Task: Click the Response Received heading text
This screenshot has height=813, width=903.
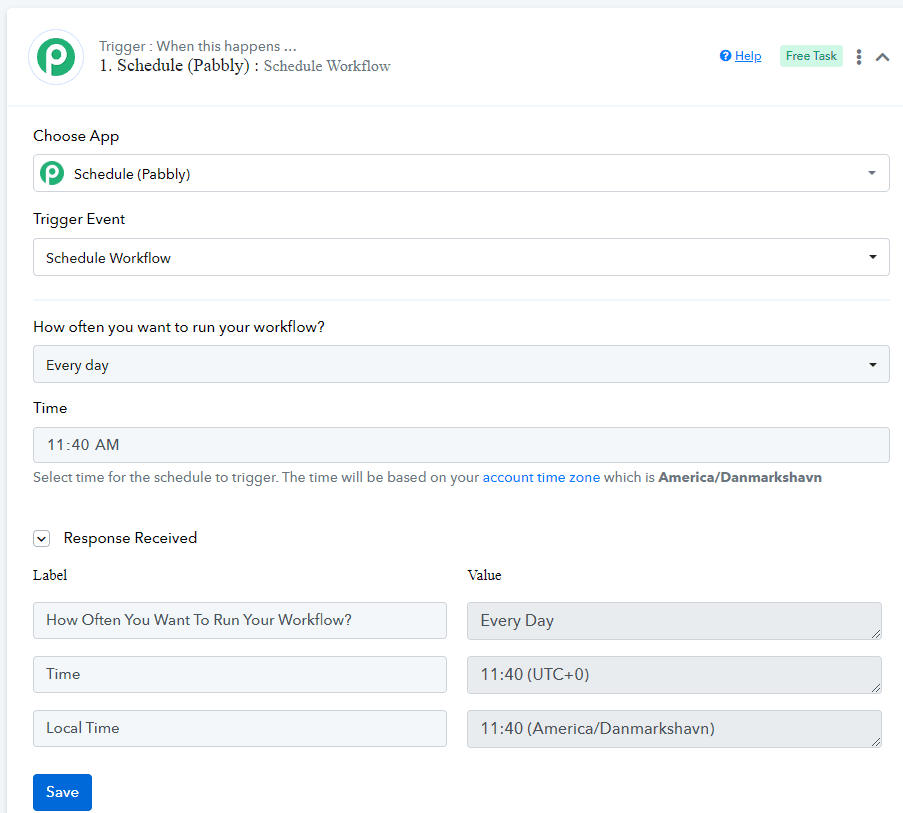Action: pos(130,538)
